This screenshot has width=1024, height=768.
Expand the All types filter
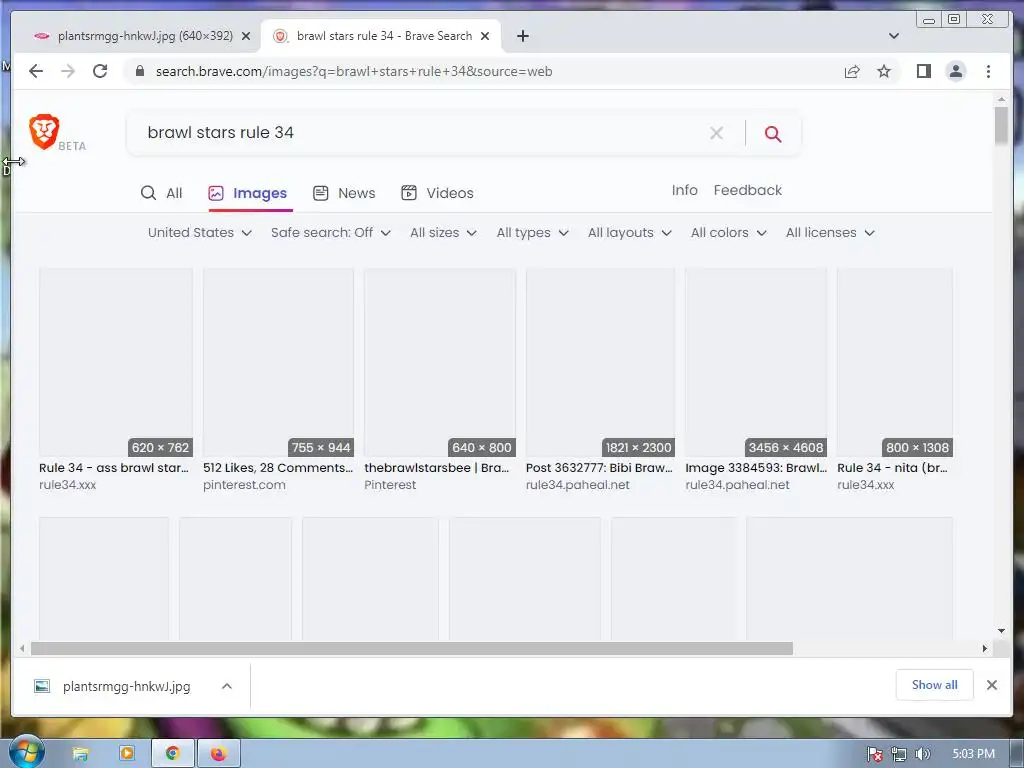(532, 232)
